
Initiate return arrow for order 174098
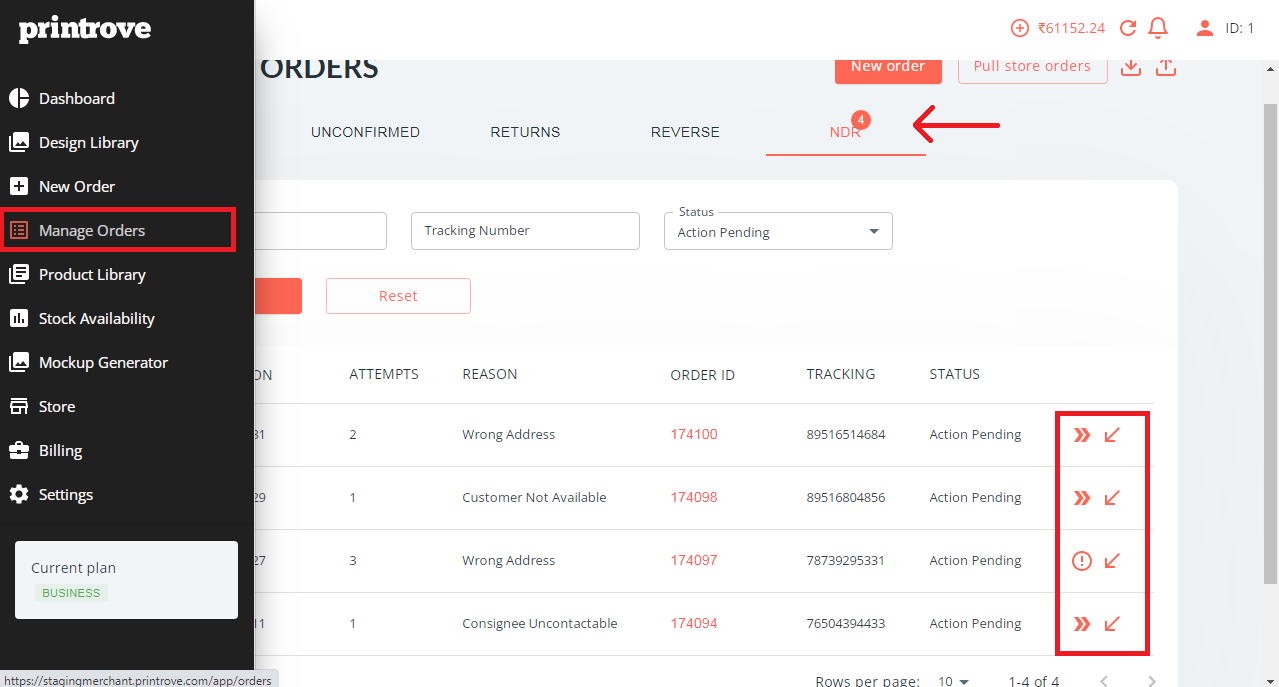tap(1112, 498)
